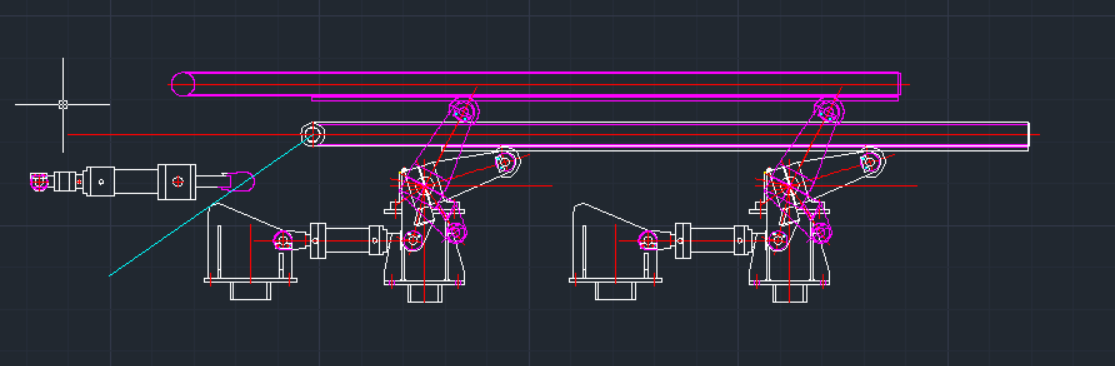1115x366 pixels.
Task: Pick the magenta pin on the left mounting bracket
Action: click(284, 240)
